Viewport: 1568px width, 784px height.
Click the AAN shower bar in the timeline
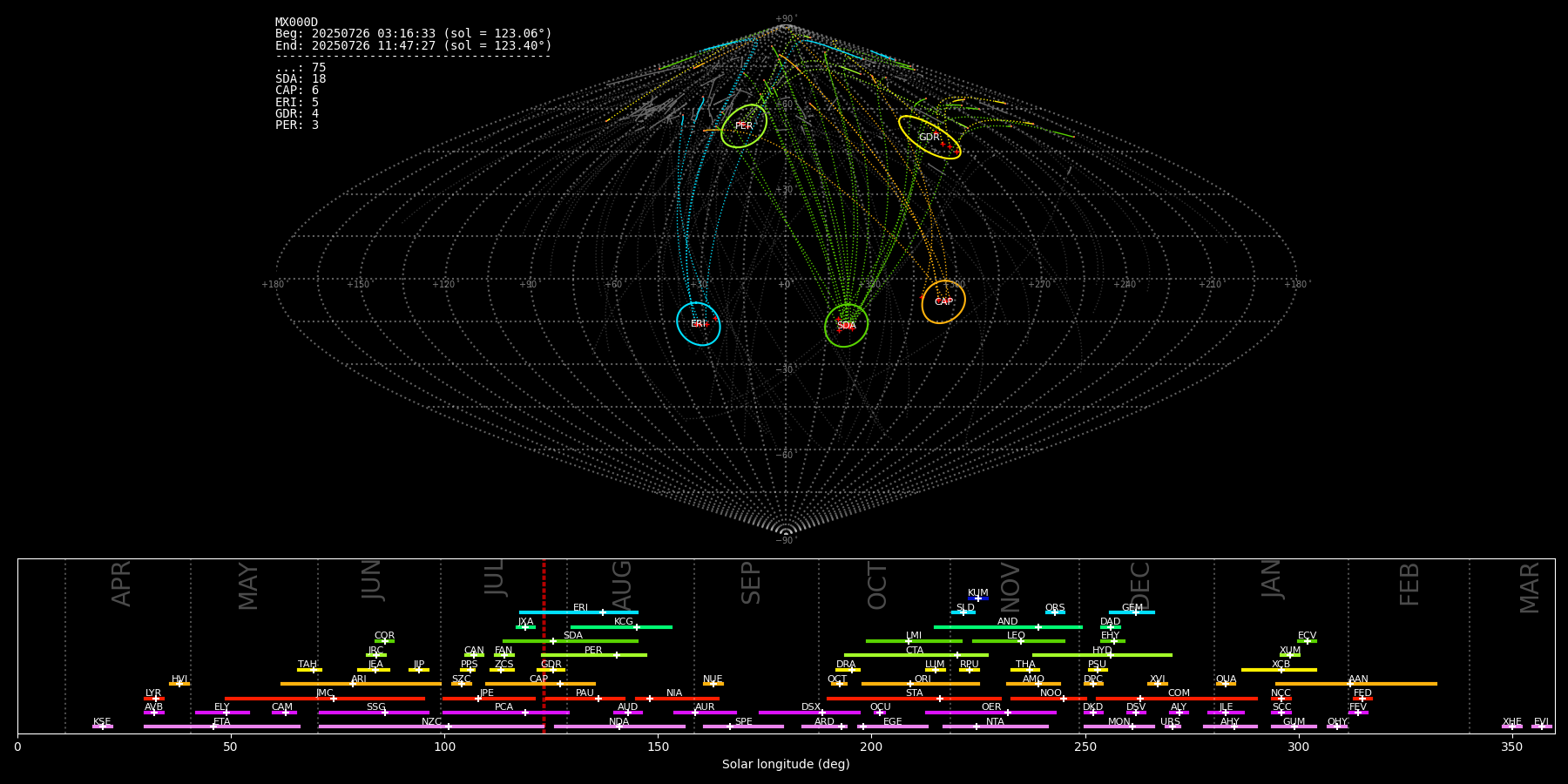click(1356, 684)
